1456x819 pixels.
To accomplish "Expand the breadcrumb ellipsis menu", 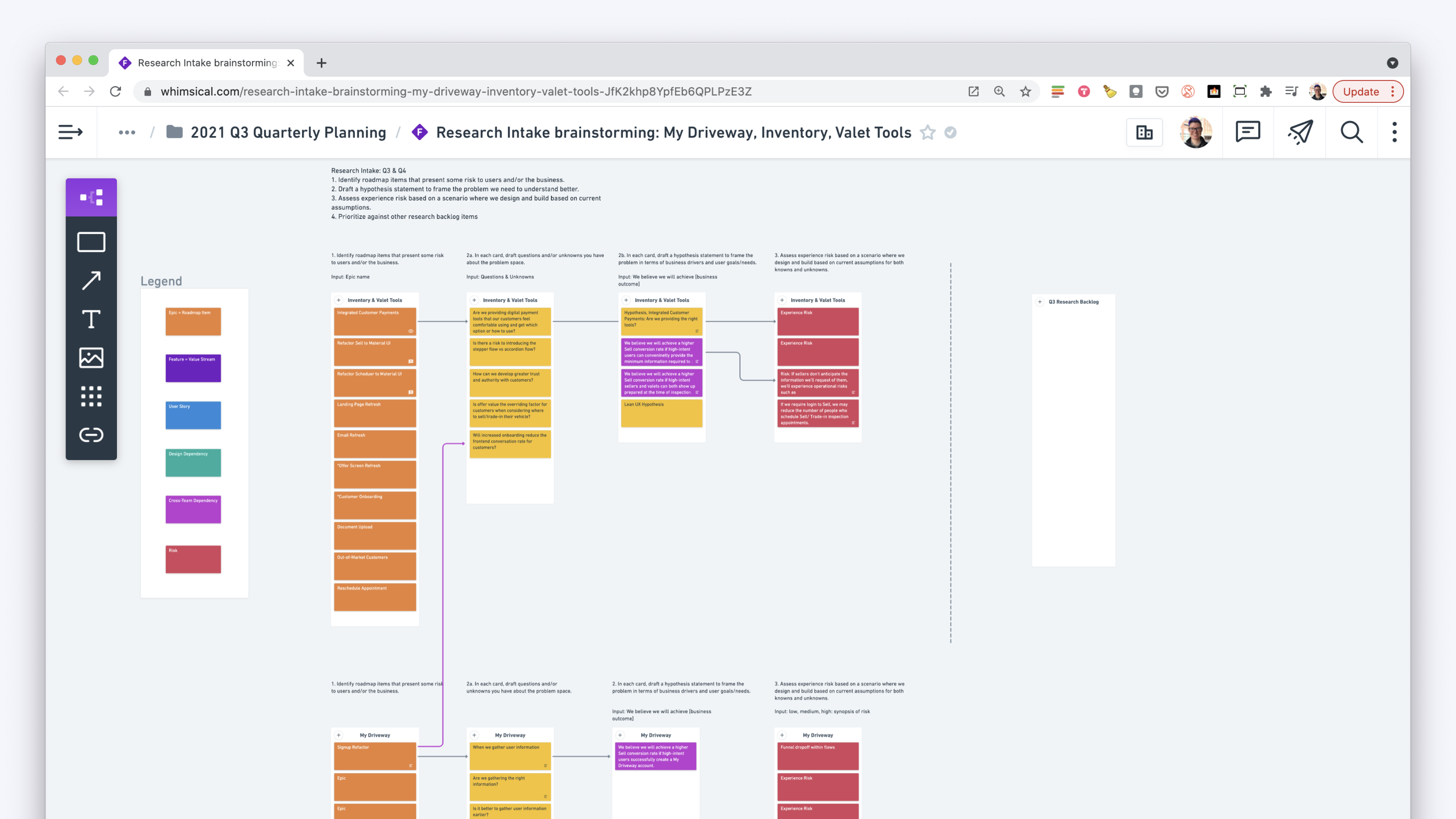I will (x=126, y=132).
